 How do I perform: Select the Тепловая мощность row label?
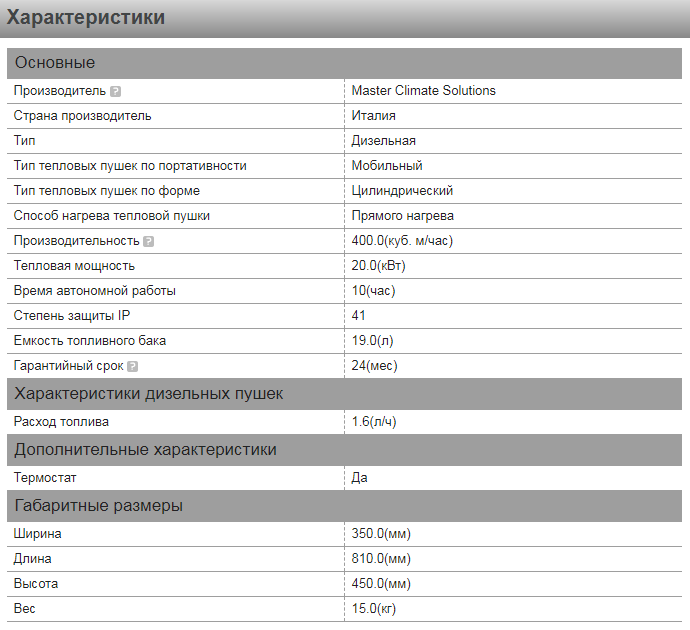pyautogui.click(x=74, y=266)
